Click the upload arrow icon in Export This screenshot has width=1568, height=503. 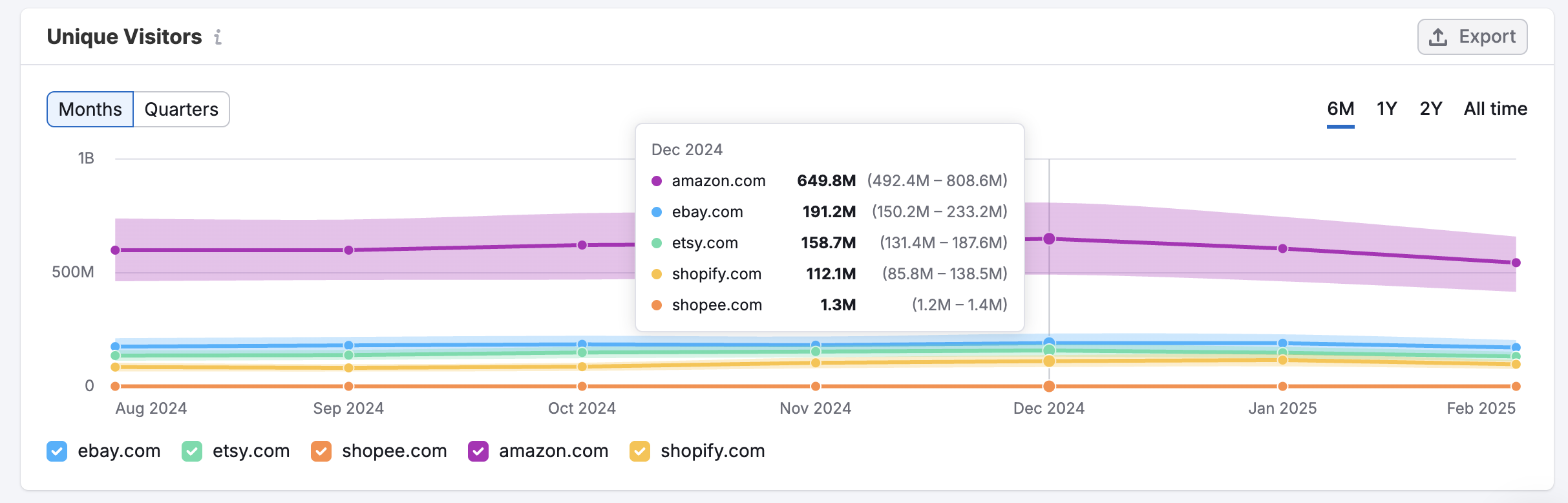[x=1437, y=37]
